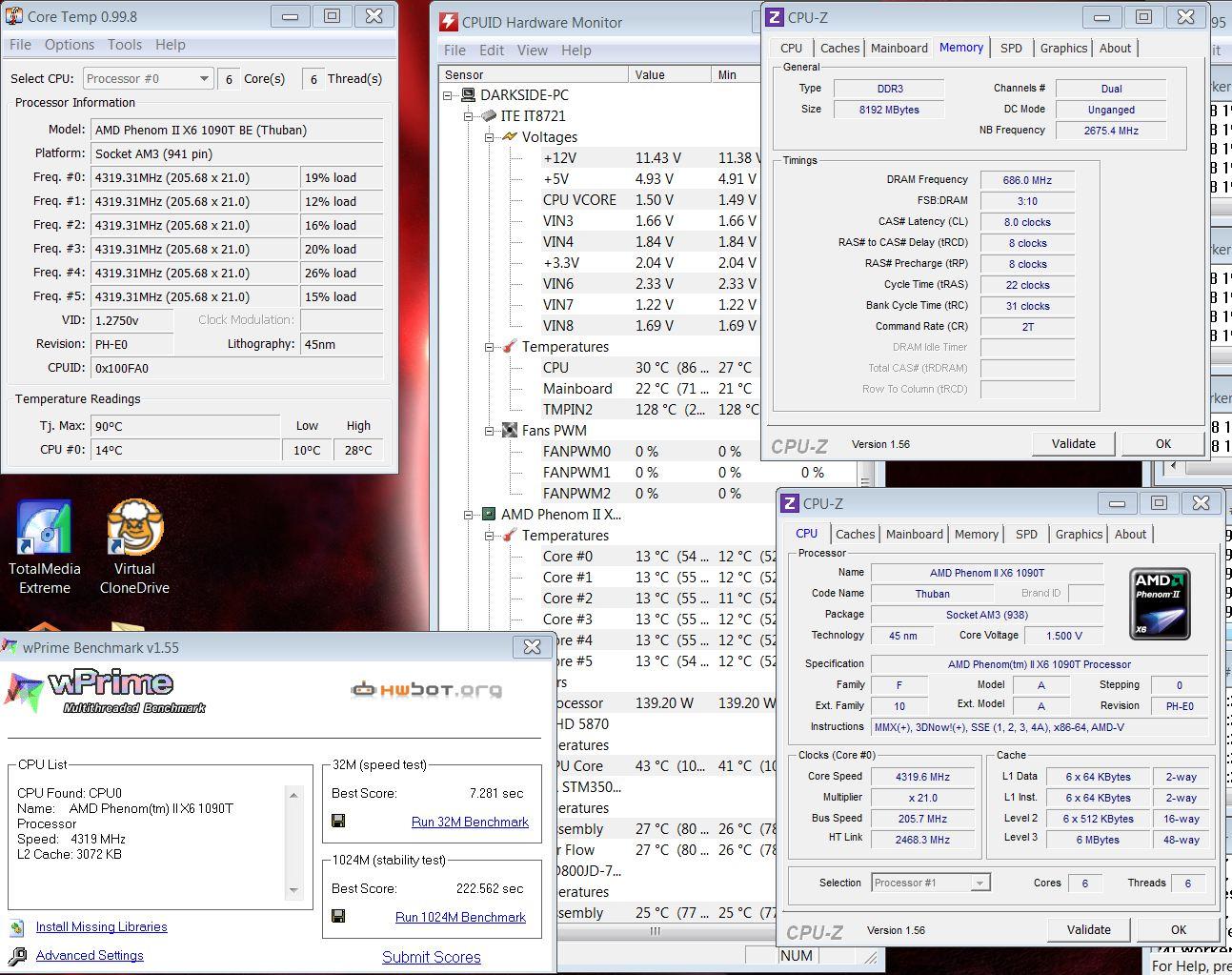This screenshot has height=975, width=1232.
Task: Open the Select CPU dropdown in Core Temp
Action: click(x=148, y=79)
